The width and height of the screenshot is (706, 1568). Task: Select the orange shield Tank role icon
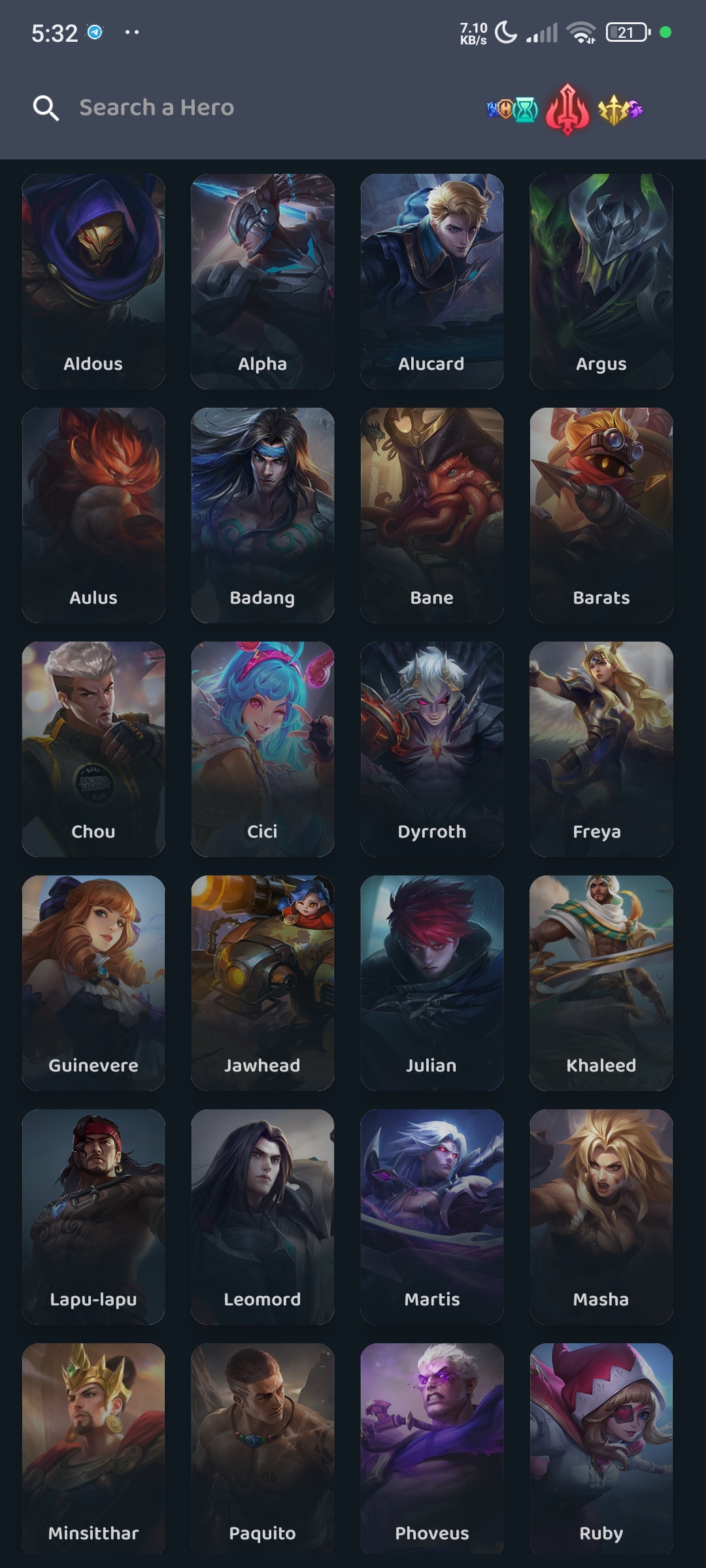point(505,109)
